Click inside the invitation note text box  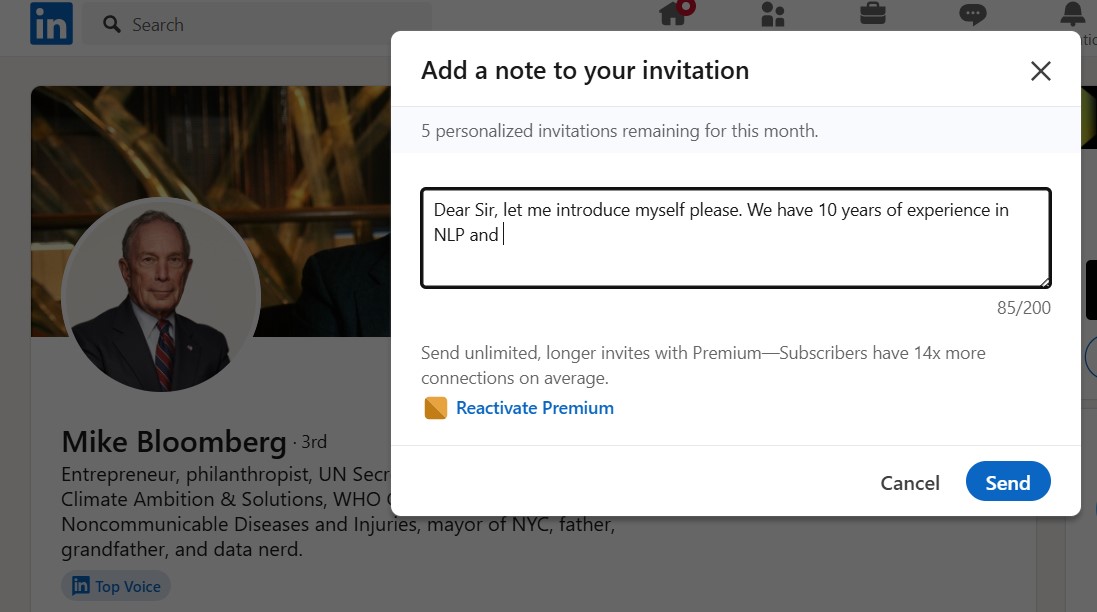736,238
